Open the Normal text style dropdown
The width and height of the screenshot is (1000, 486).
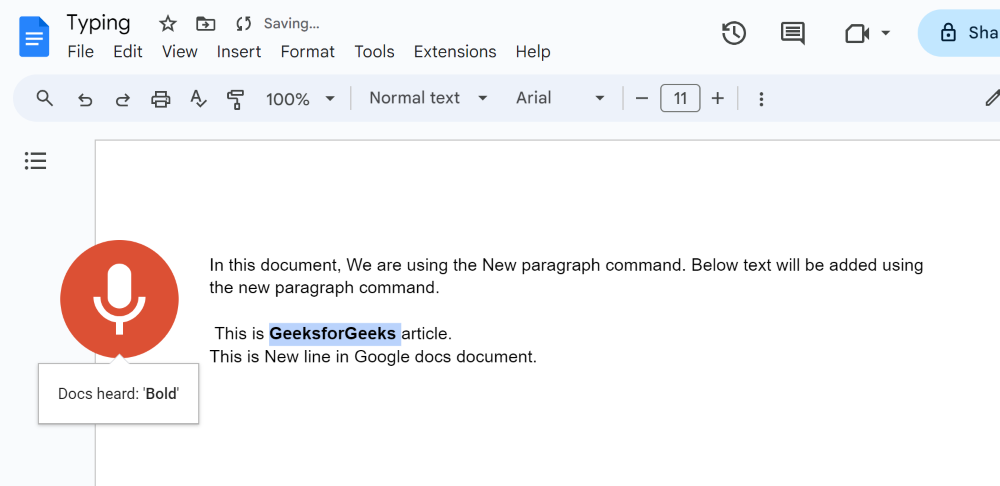pos(428,98)
